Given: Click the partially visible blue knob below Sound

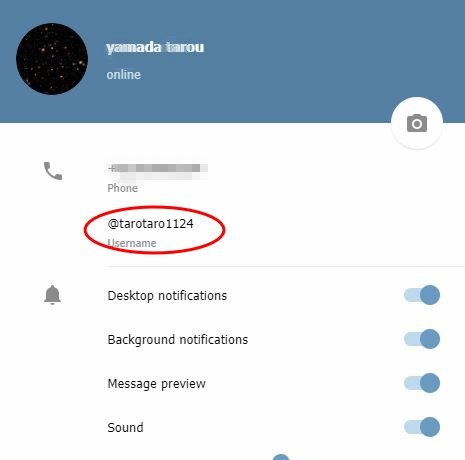Looking at the screenshot, I should tap(281, 457).
